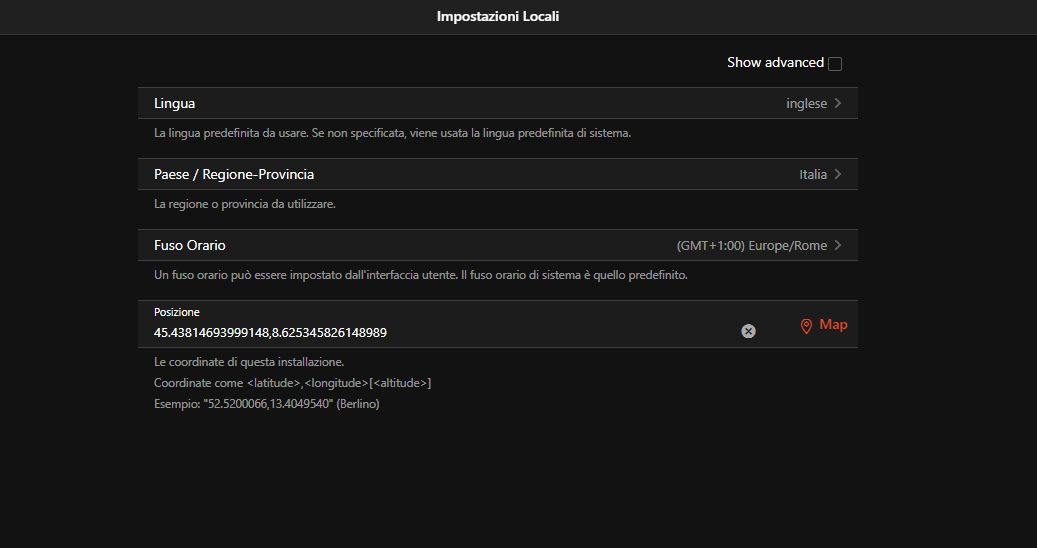Screen dimensions: 1037x548
Task: Click the Paese / Regione-Provincia label
Action: (x=234, y=174)
